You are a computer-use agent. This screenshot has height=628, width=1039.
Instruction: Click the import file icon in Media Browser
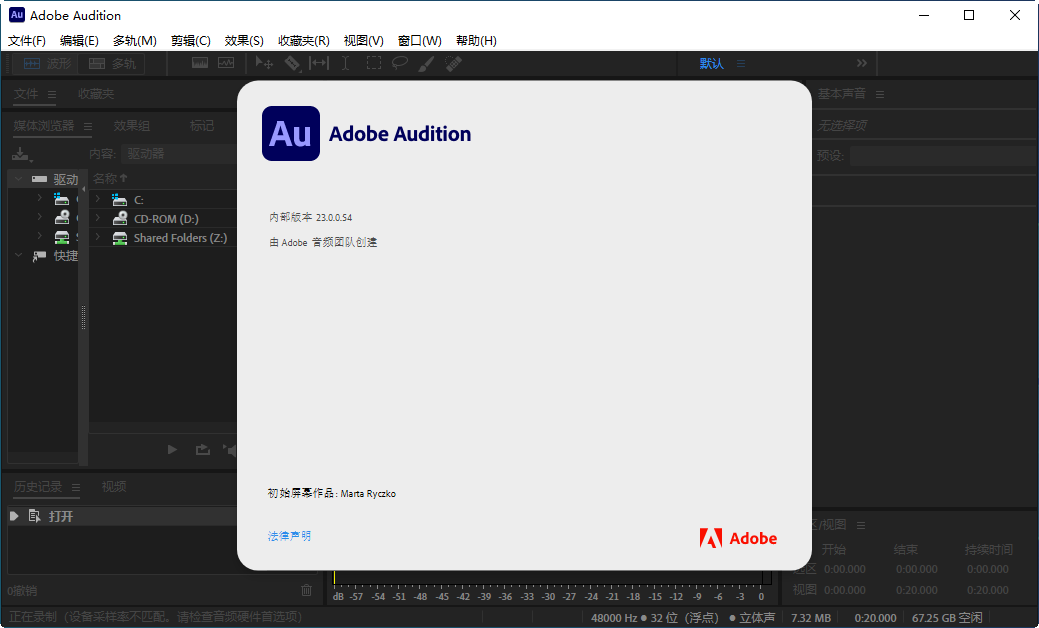click(x=21, y=153)
